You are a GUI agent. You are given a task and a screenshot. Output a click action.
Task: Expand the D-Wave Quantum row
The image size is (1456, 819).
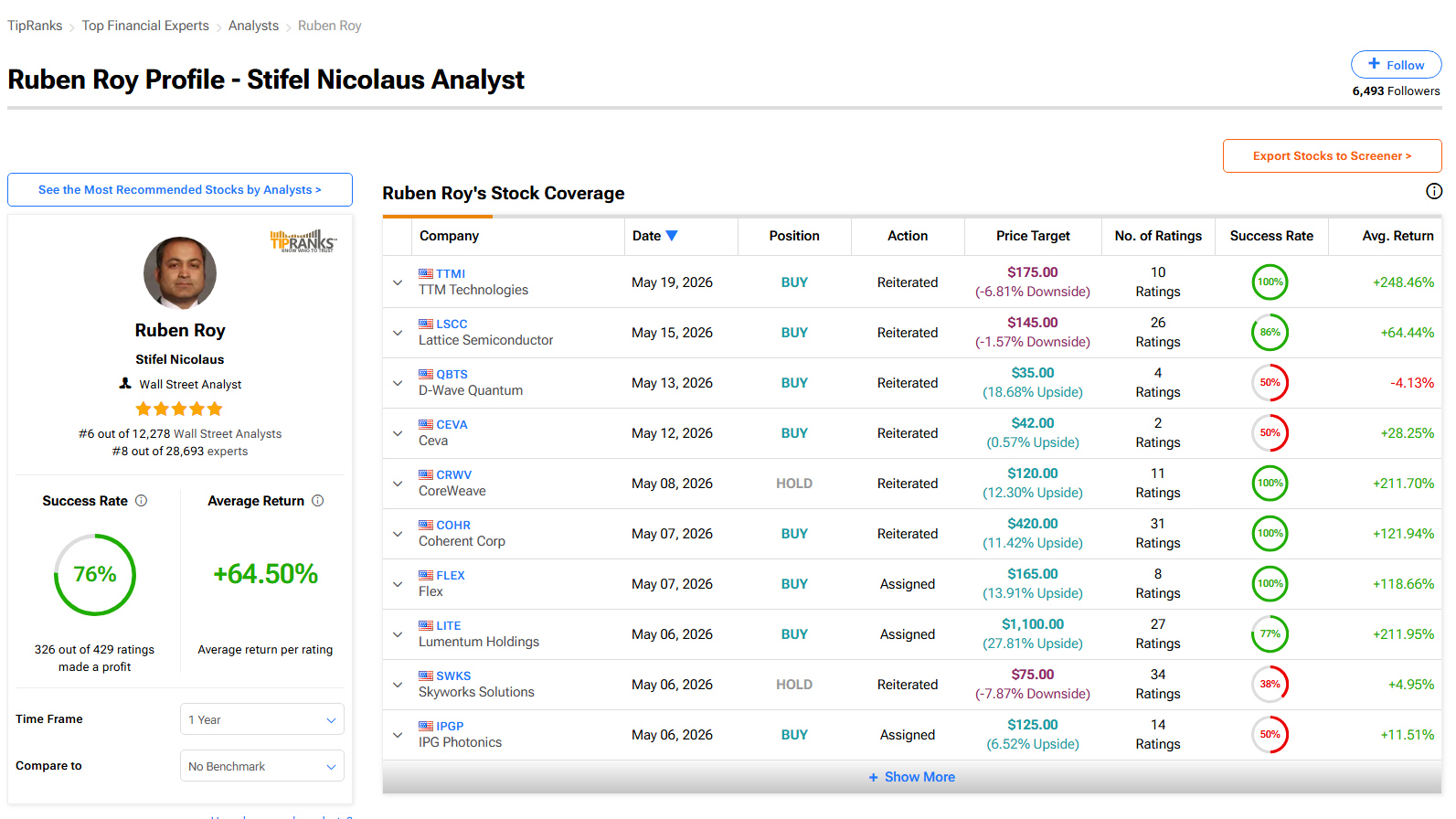[398, 383]
